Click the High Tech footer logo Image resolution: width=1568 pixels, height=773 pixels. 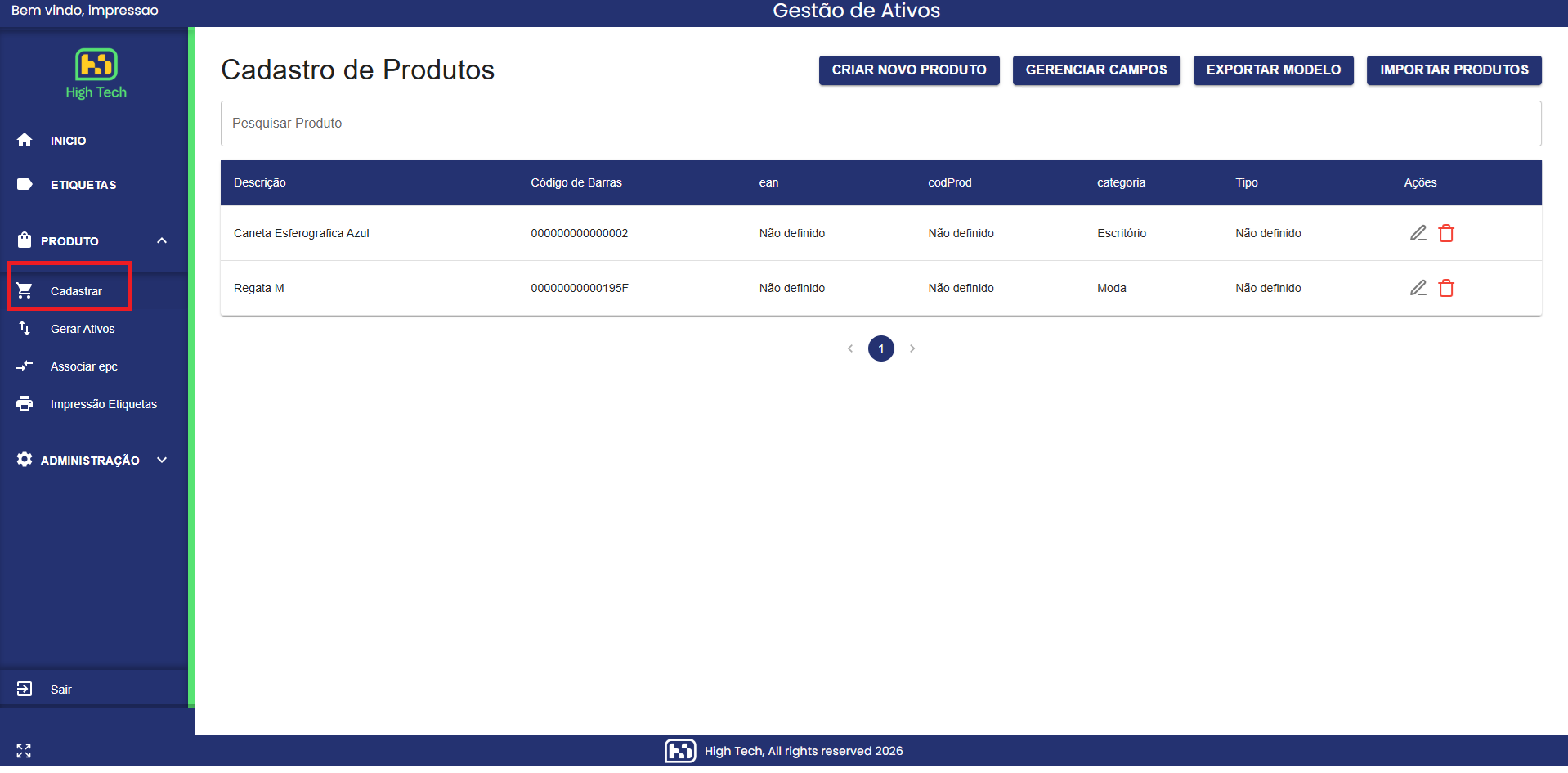pos(680,750)
